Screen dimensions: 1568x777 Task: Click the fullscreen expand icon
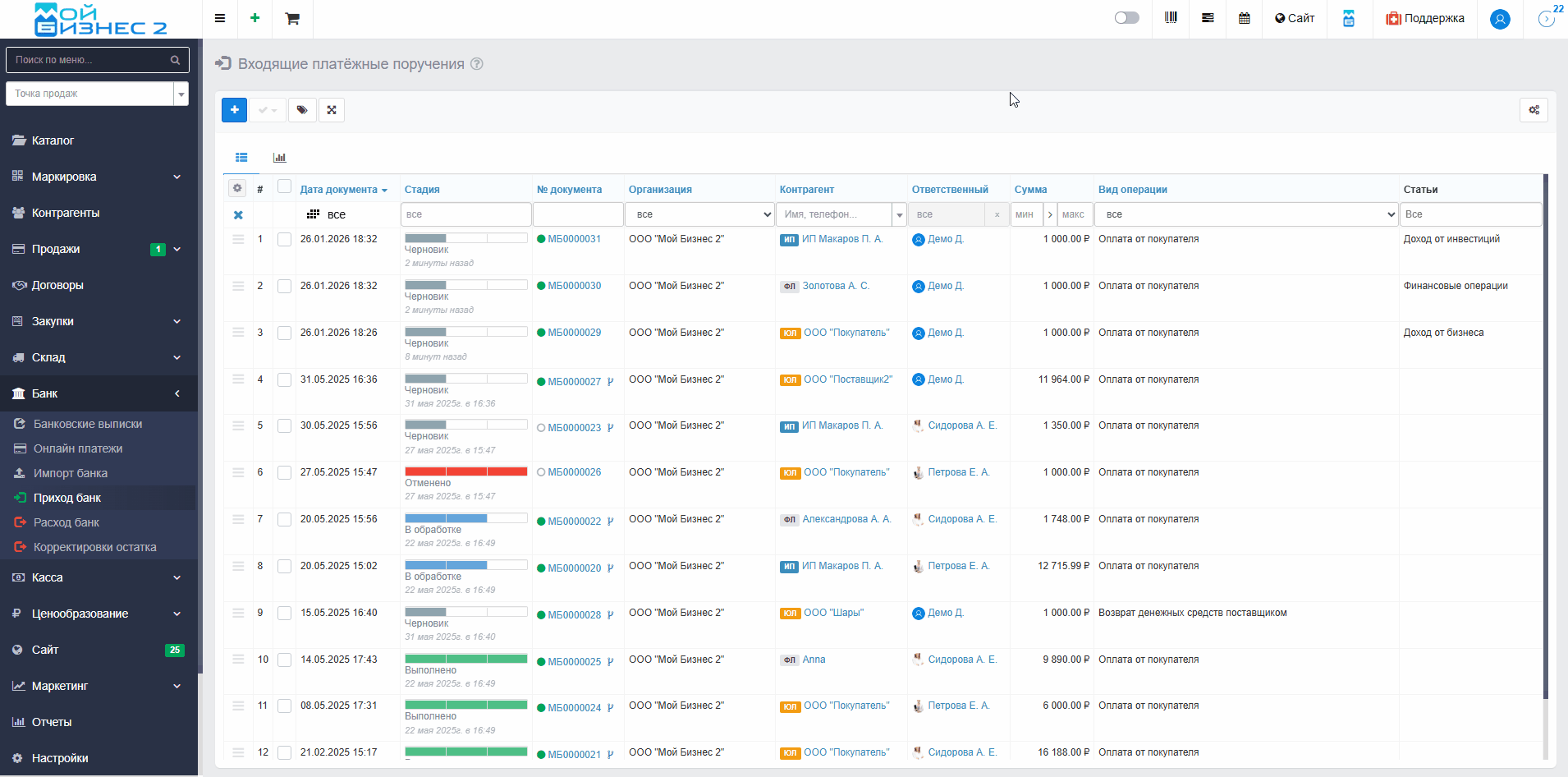pos(332,110)
